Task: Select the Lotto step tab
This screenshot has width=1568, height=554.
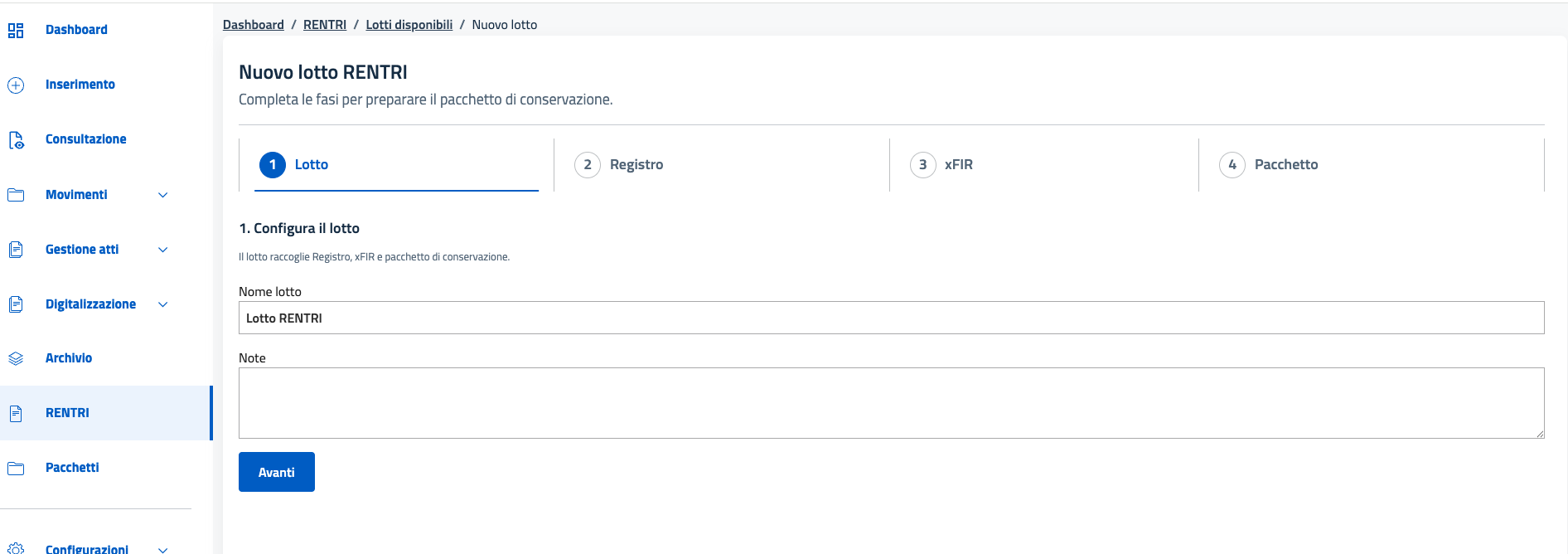Action: pyautogui.click(x=396, y=165)
